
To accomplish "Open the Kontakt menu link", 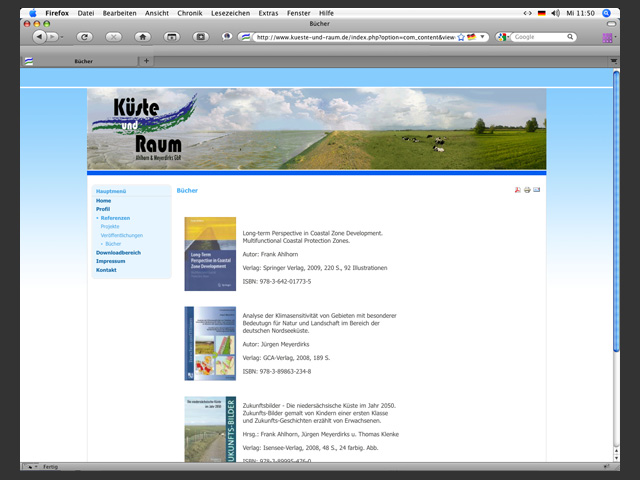I will click(x=106, y=270).
